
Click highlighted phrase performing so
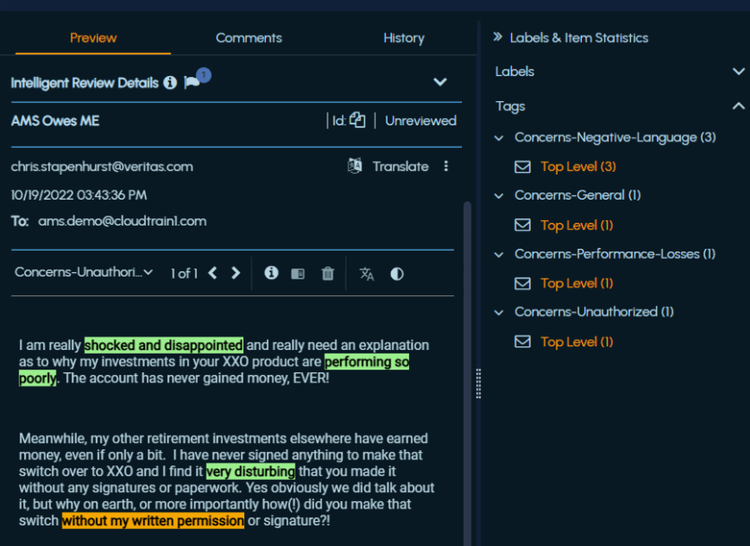367,361
